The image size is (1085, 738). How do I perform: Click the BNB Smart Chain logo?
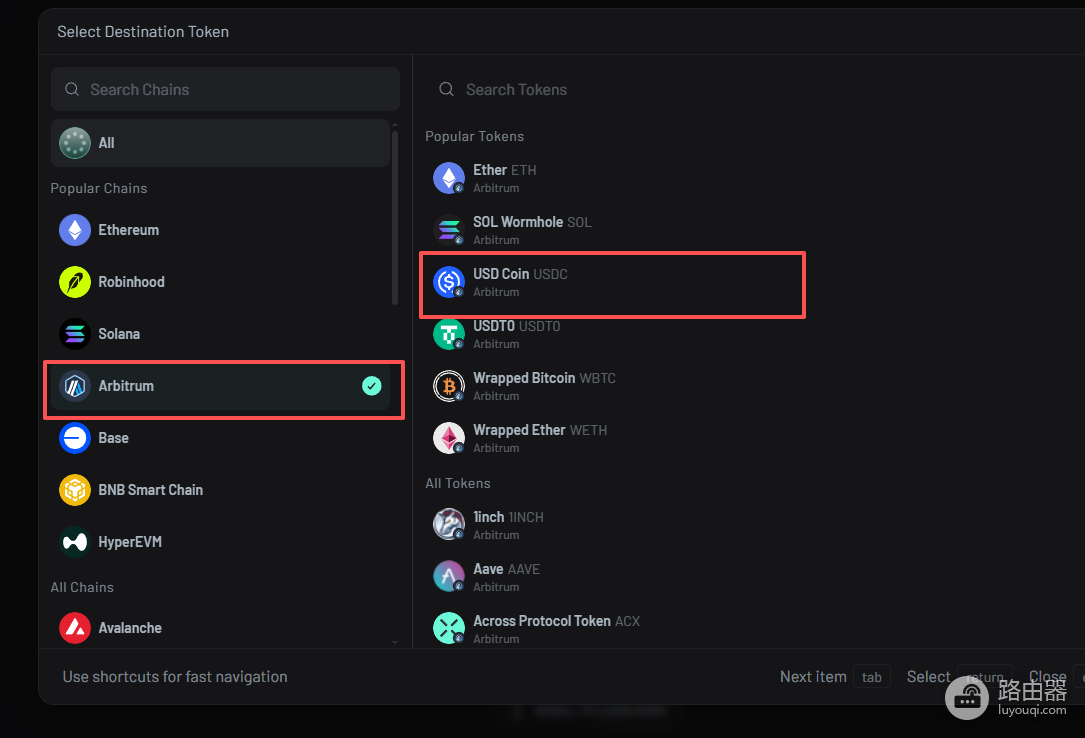coord(75,490)
